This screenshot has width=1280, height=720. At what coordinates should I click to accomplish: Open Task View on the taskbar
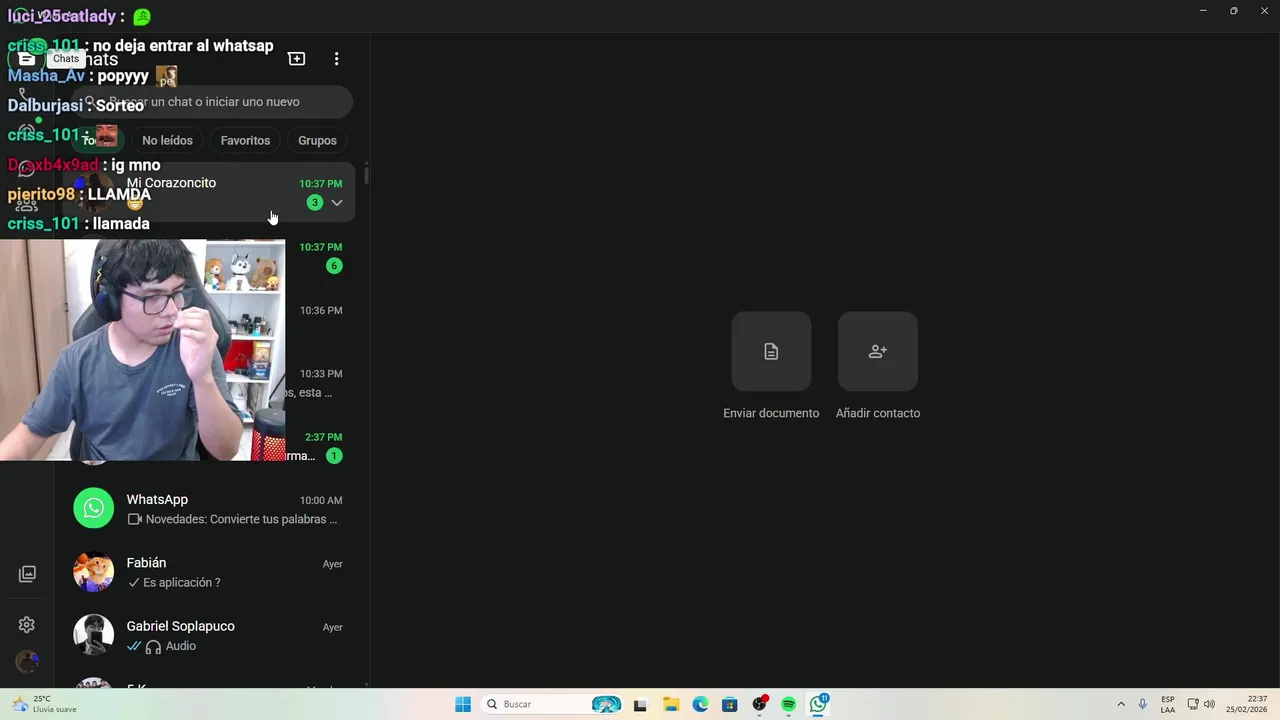[641, 704]
